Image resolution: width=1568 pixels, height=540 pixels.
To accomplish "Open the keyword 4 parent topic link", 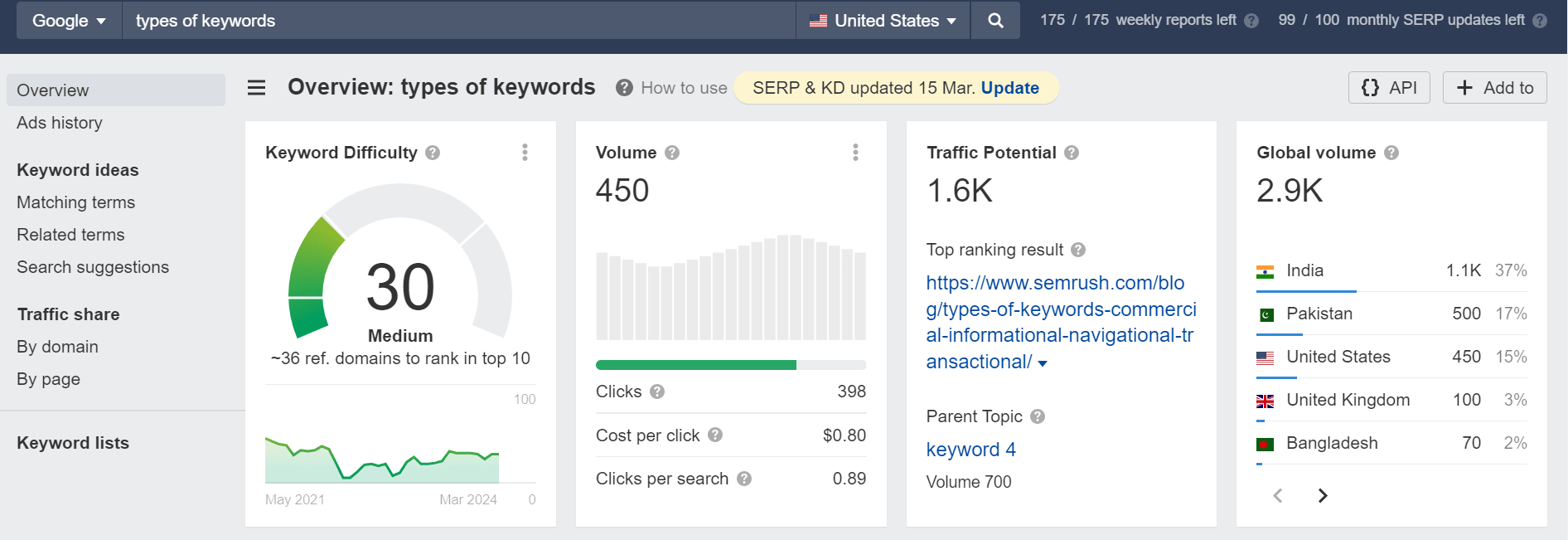I will (970, 450).
